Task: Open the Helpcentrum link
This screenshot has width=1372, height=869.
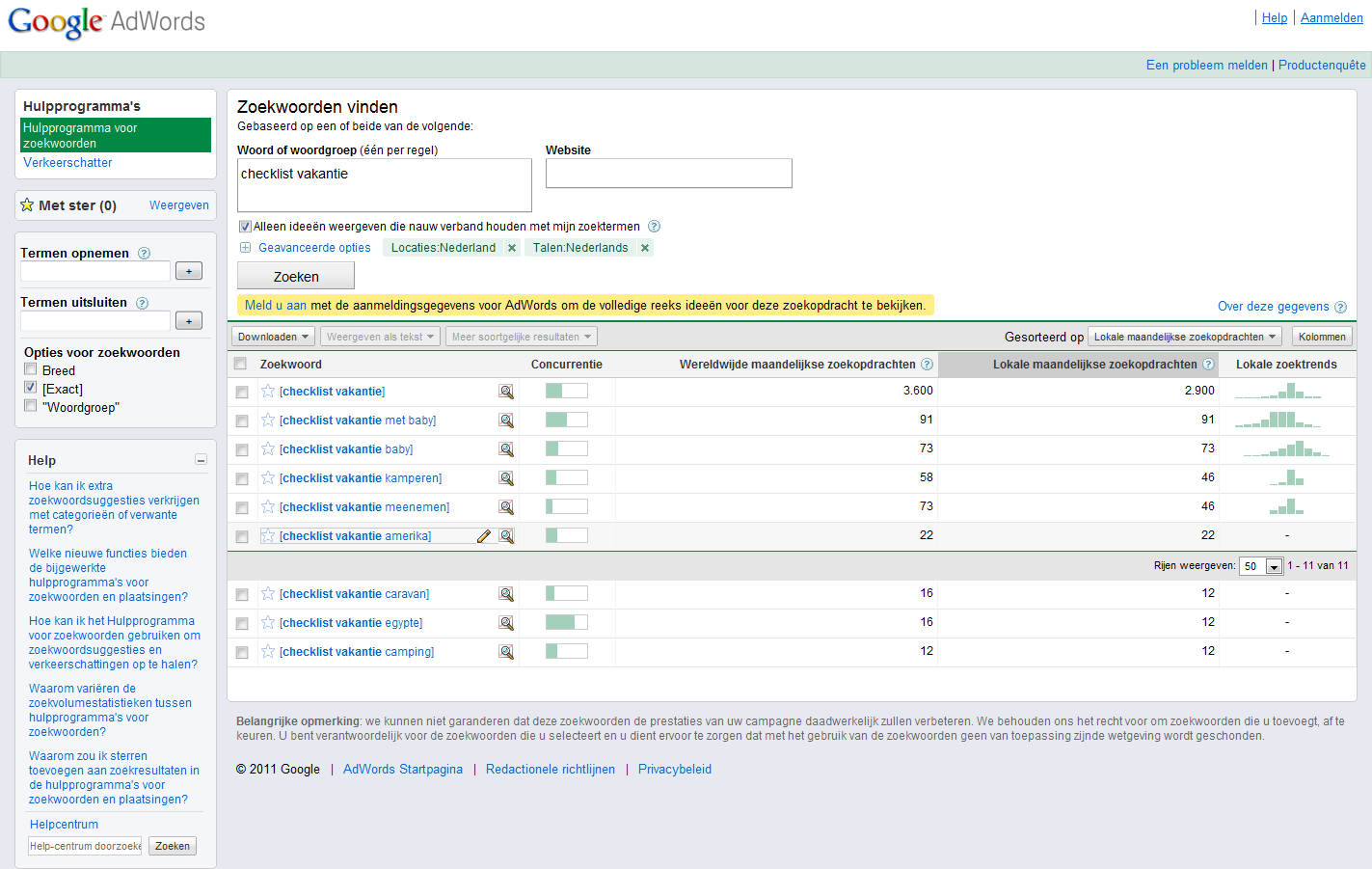Action: [x=64, y=825]
